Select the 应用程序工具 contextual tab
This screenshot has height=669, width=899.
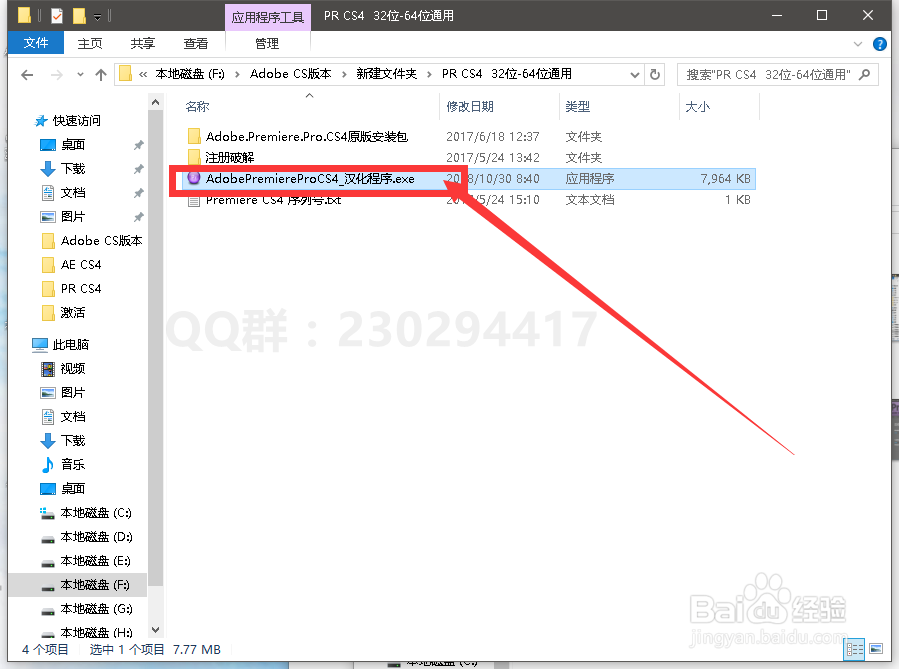coord(268,17)
